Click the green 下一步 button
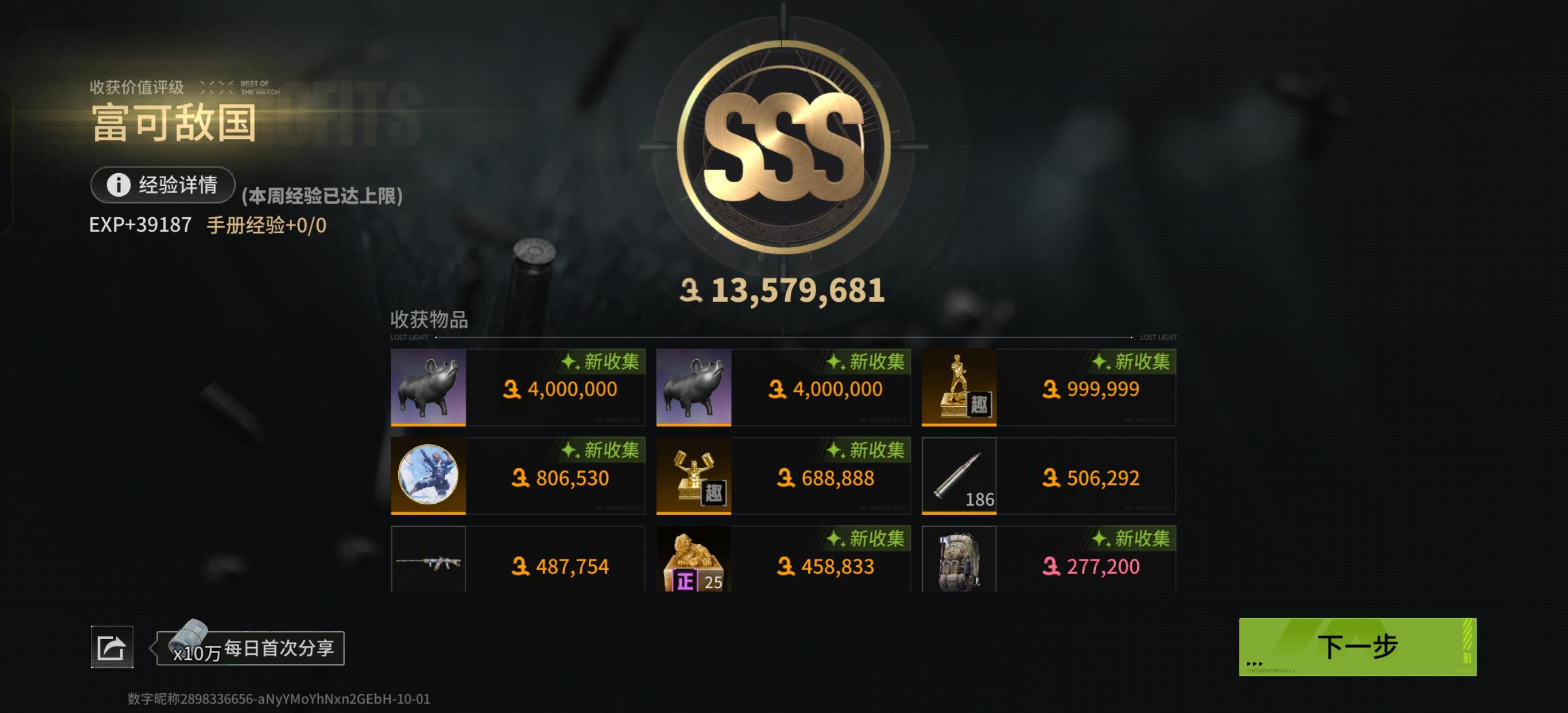The image size is (1568, 713). (1358, 646)
